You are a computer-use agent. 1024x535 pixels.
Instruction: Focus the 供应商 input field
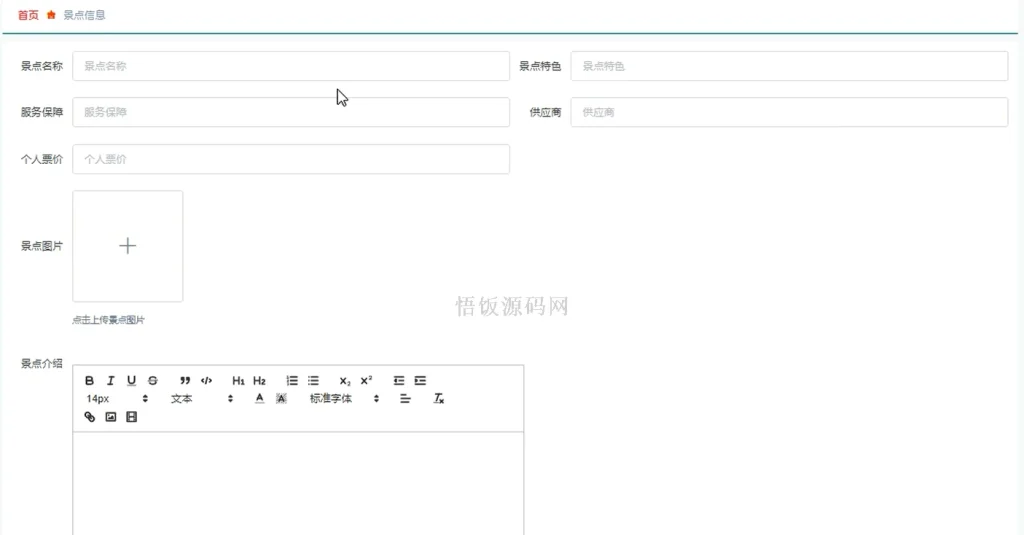[x=790, y=112]
